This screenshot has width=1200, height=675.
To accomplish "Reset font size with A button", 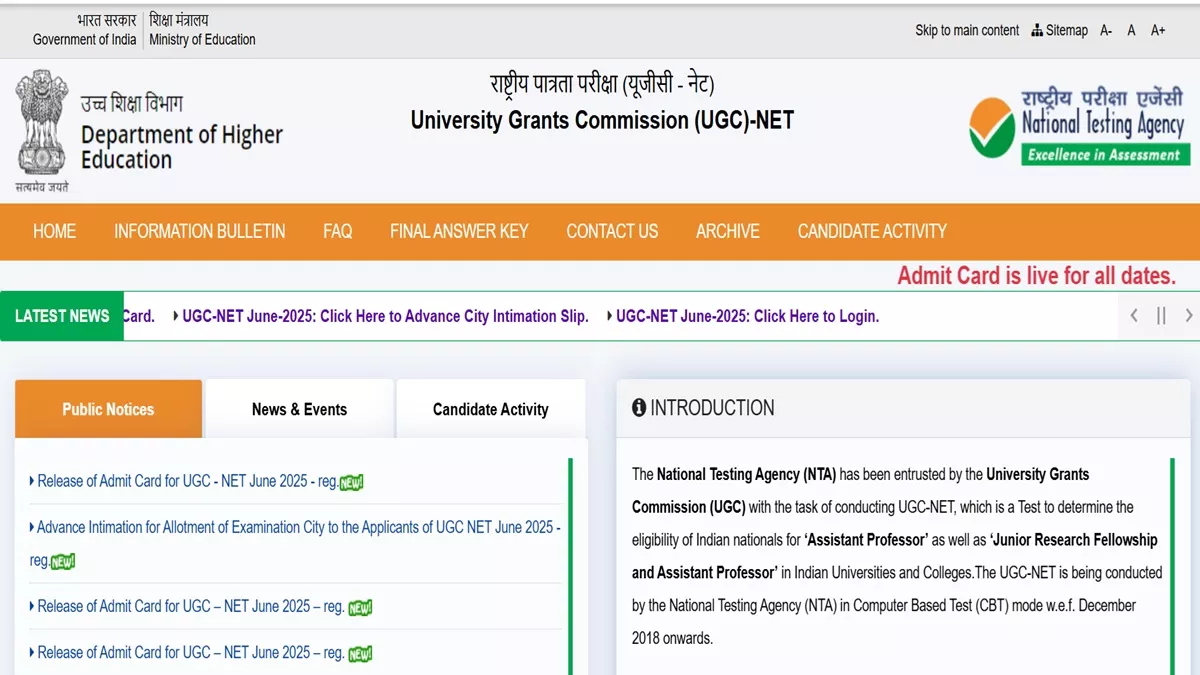I will (1131, 30).
